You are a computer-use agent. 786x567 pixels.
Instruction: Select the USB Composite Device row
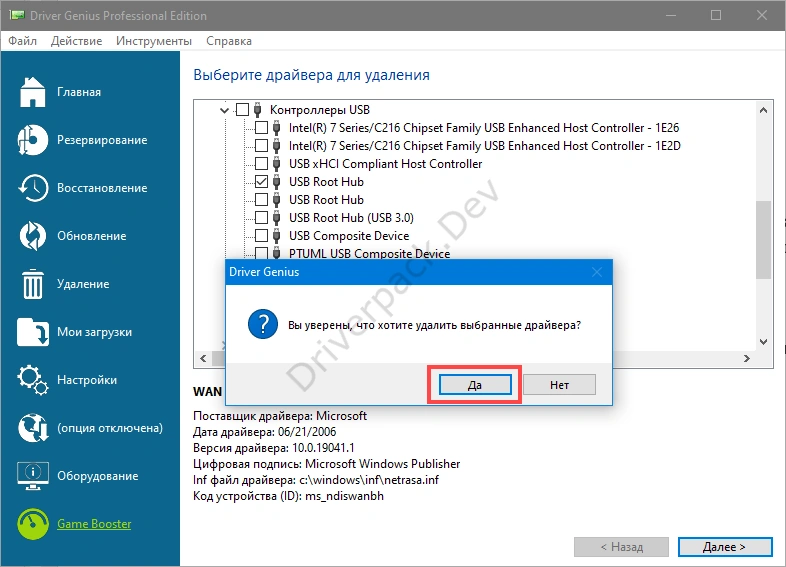coord(349,236)
